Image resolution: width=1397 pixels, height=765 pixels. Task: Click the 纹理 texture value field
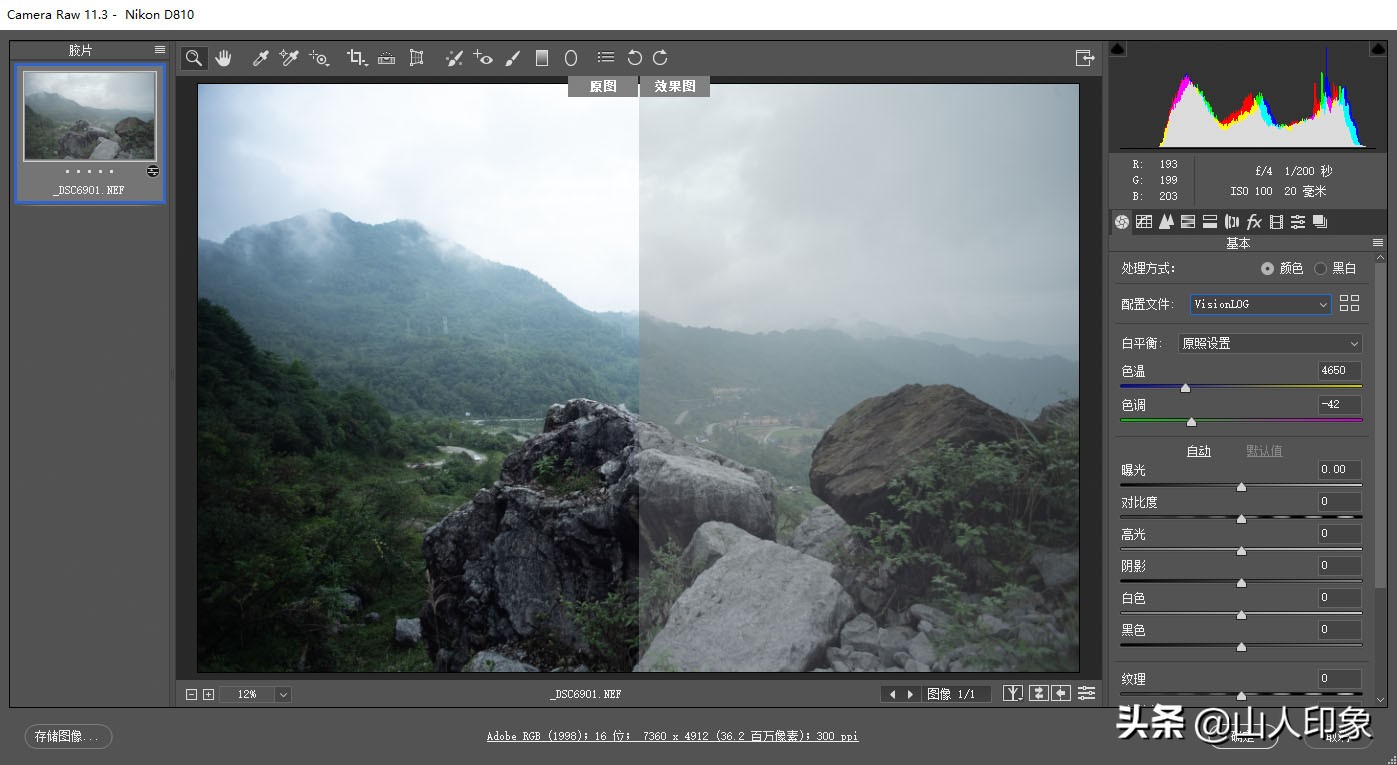click(1340, 678)
